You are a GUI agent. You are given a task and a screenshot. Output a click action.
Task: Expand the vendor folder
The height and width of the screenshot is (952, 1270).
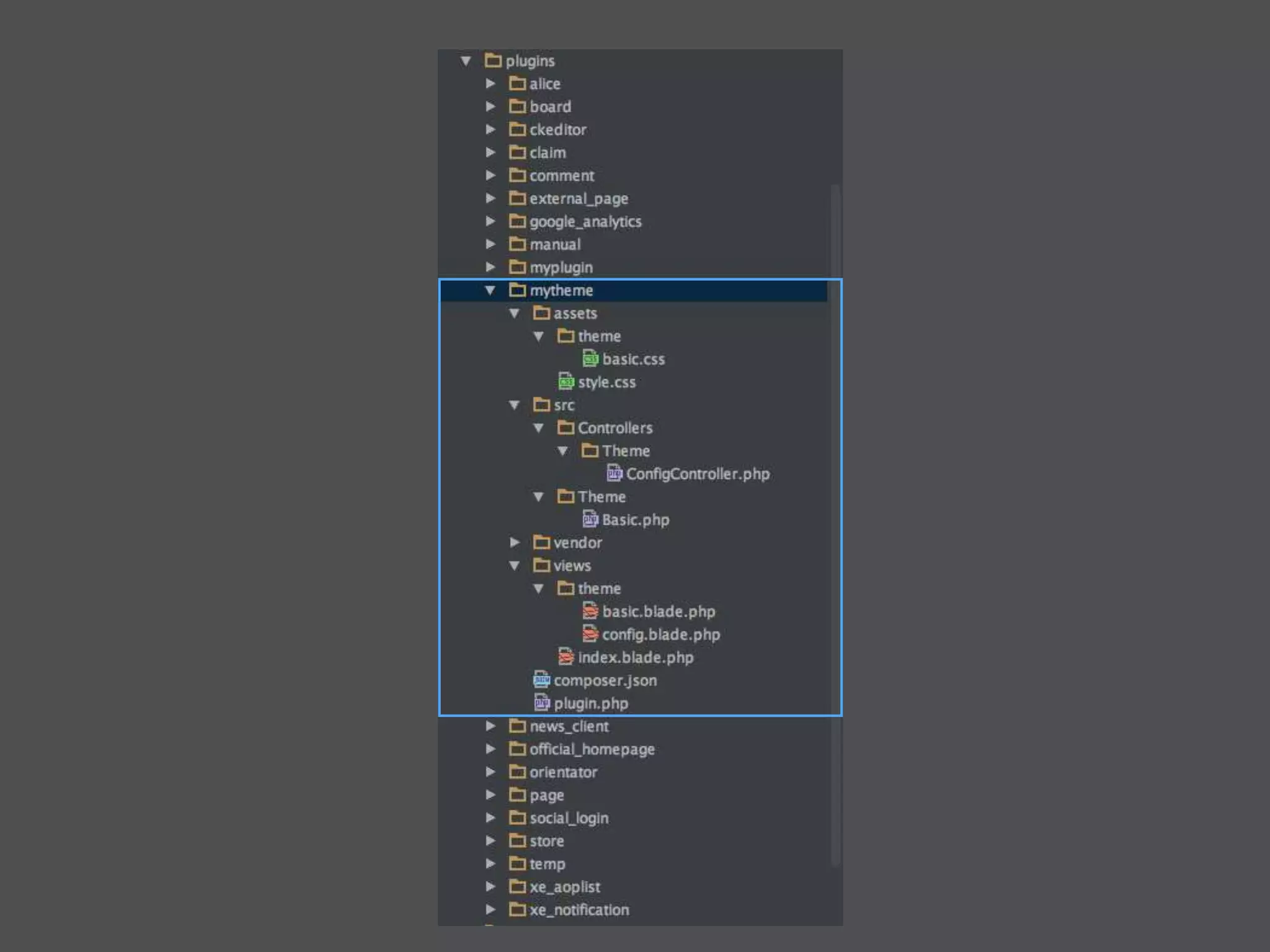[514, 542]
